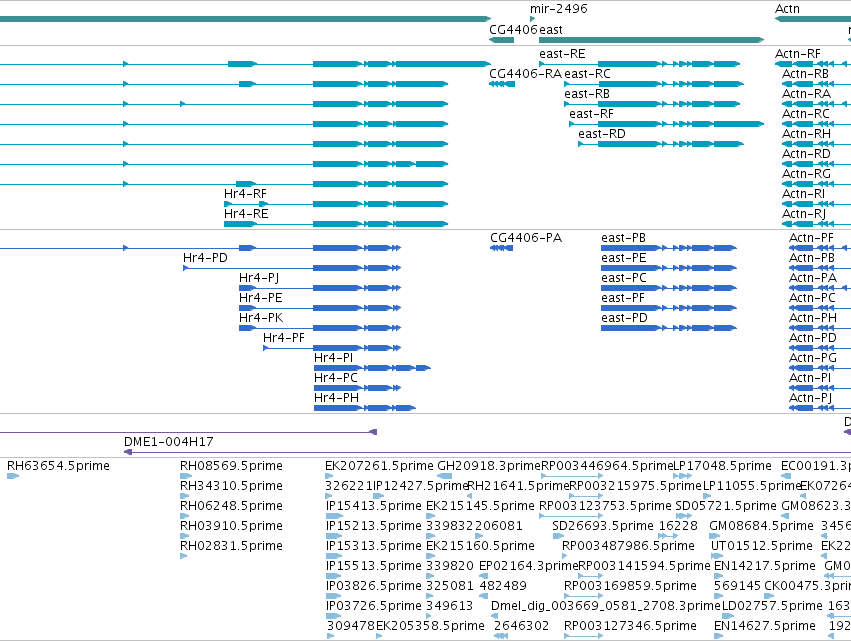Open the IP03726.5prime EST label
The height and width of the screenshot is (641, 851).
point(374,607)
